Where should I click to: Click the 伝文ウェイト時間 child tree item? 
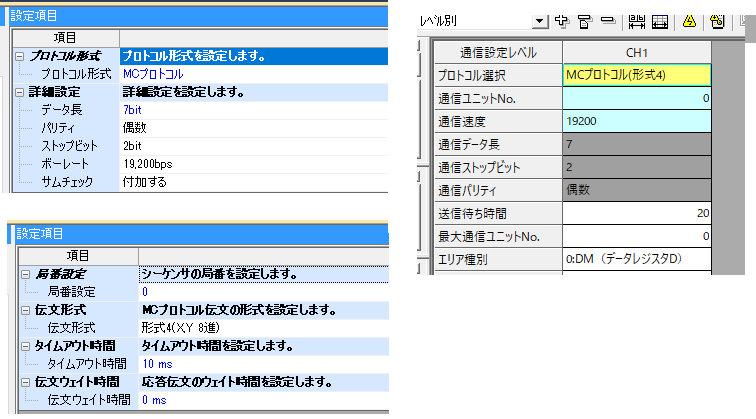89,400
